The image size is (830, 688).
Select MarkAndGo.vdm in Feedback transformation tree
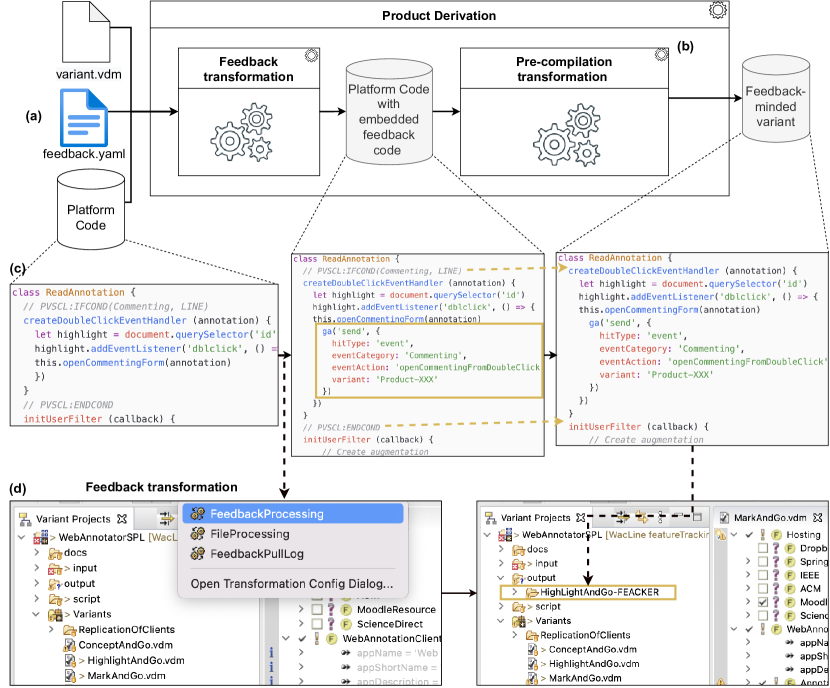pyautogui.click(x=126, y=675)
